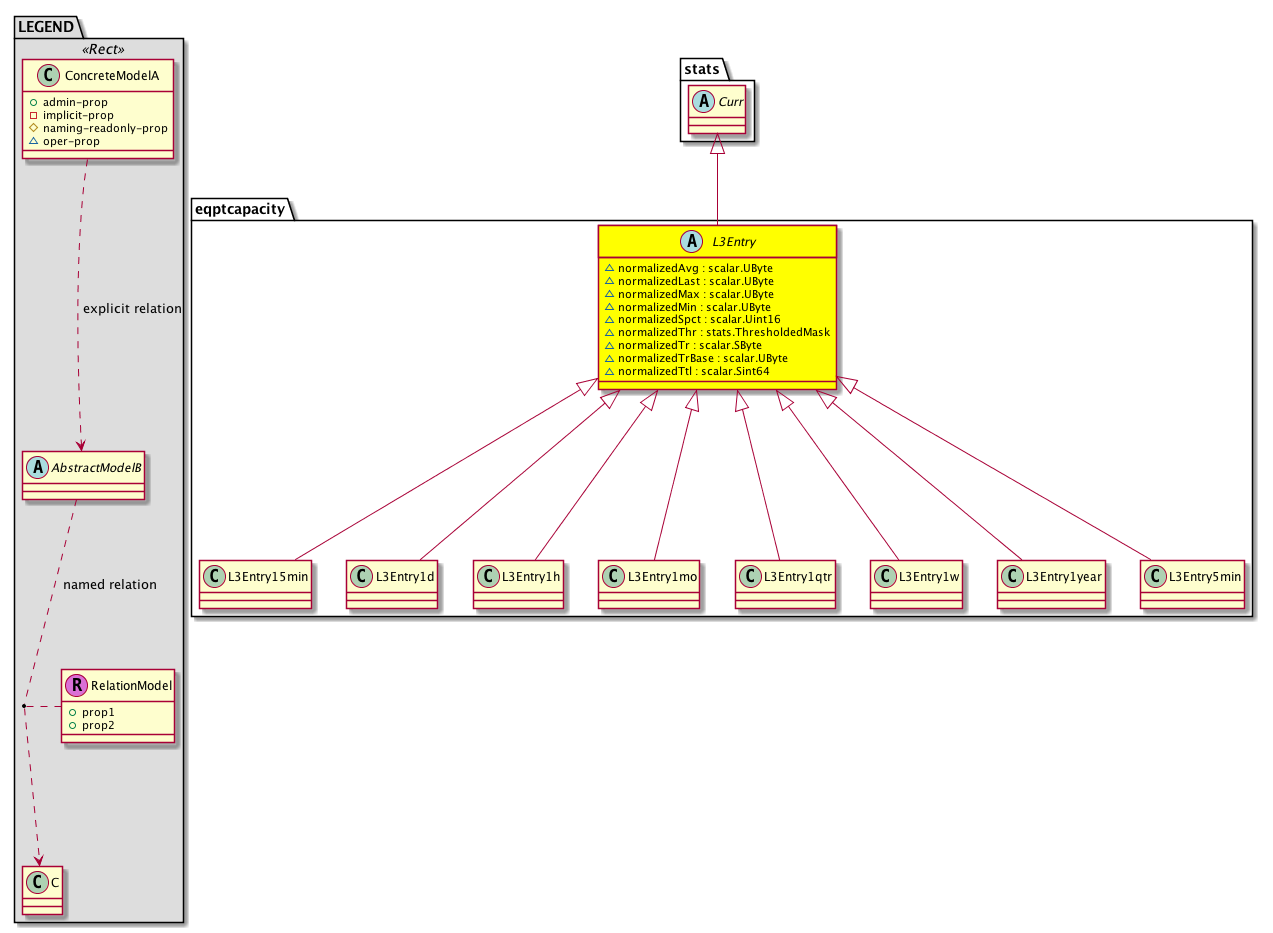This screenshot has height=933, width=1273.
Task: Click the L3Entry1mo class label
Action: pos(660,576)
